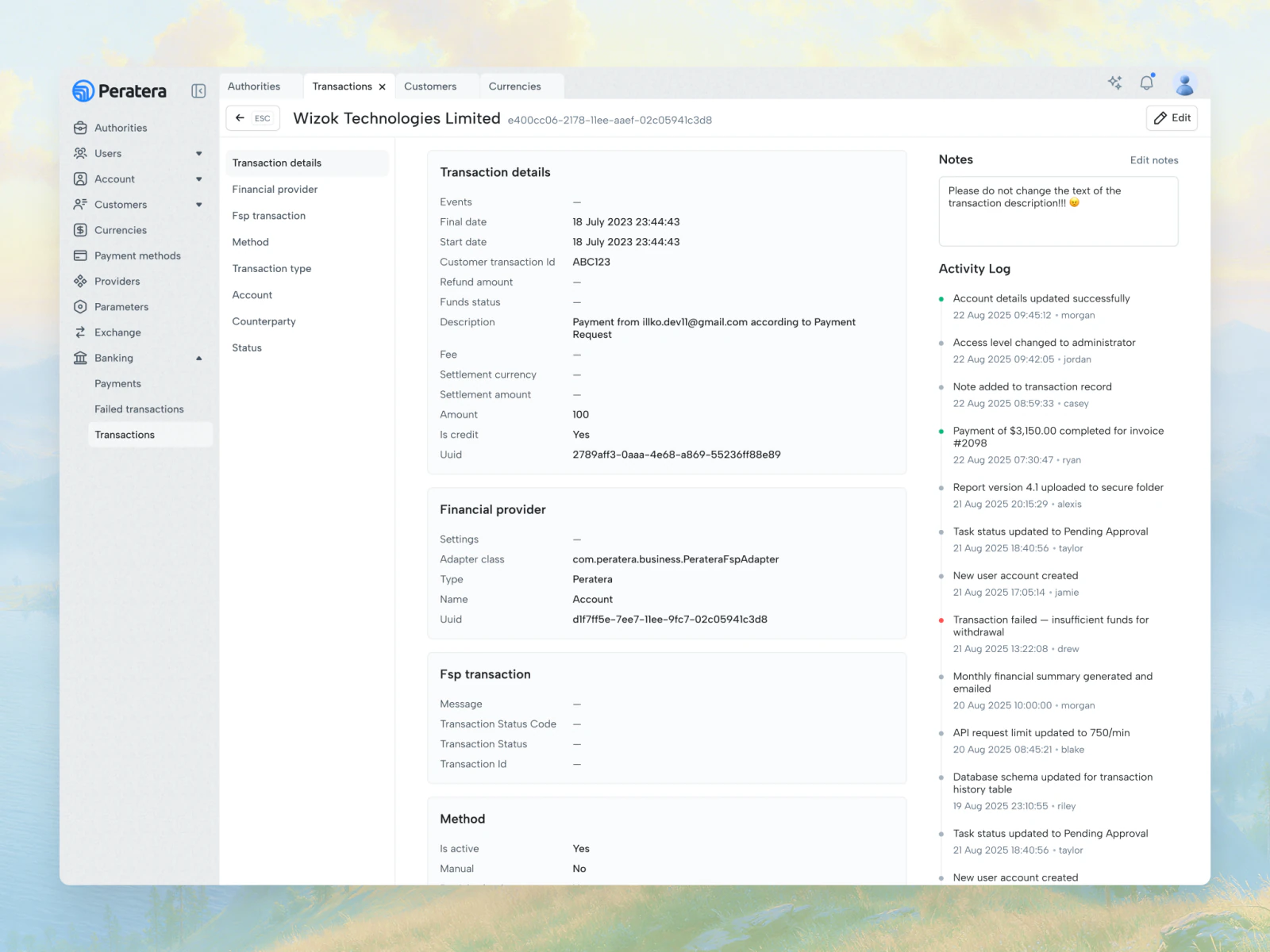
Task: Open notifications bell
Action: 1147,83
